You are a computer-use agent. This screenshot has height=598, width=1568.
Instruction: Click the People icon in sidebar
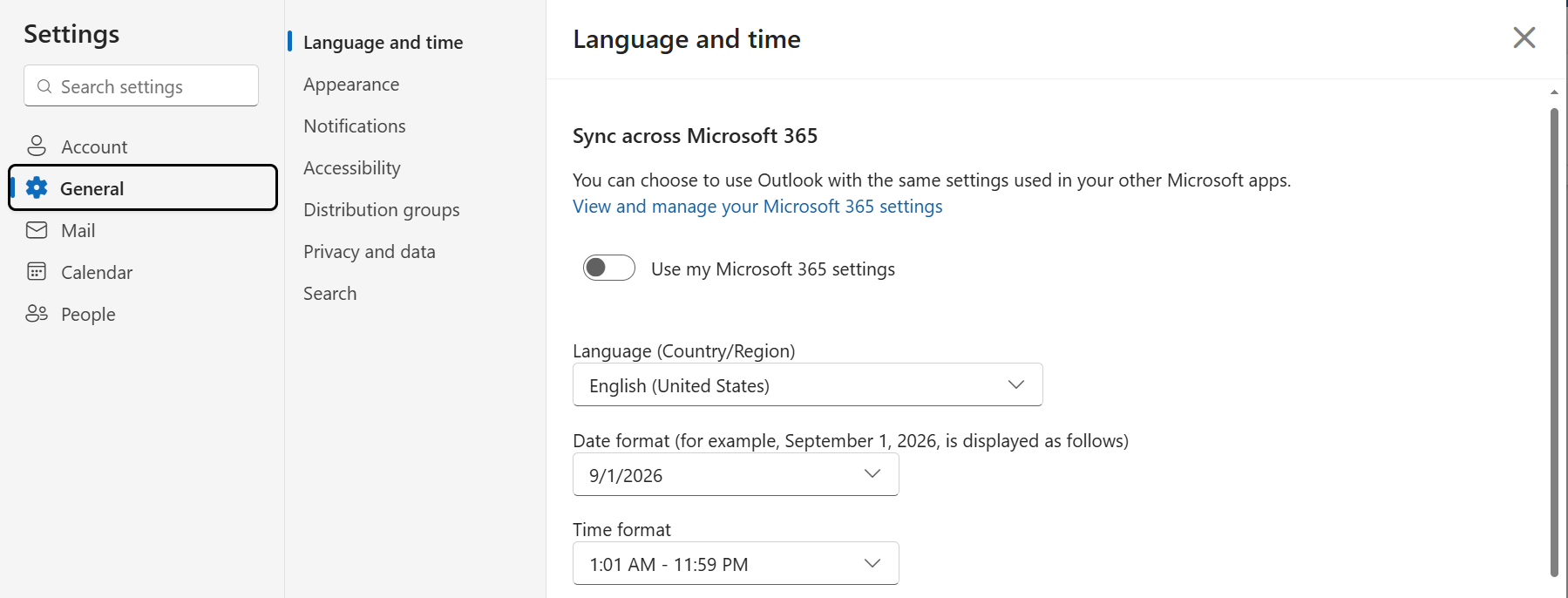pos(37,314)
